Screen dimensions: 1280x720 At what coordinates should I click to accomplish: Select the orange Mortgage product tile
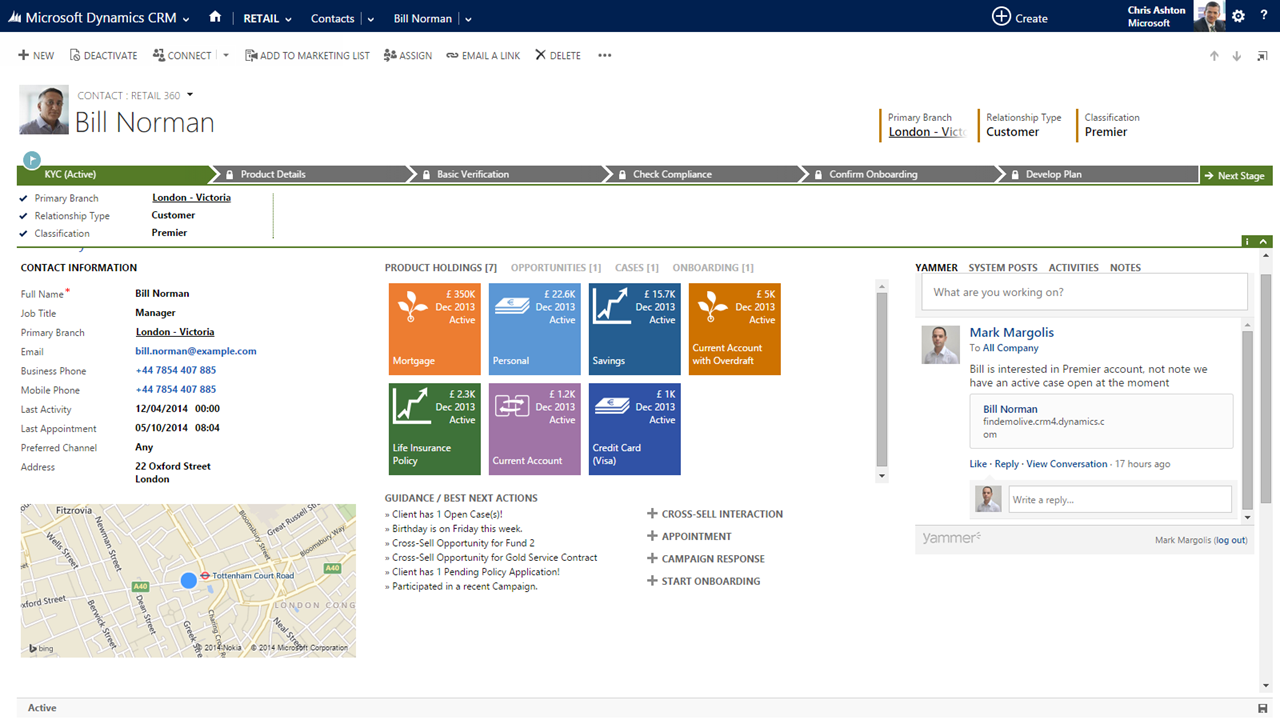(434, 329)
